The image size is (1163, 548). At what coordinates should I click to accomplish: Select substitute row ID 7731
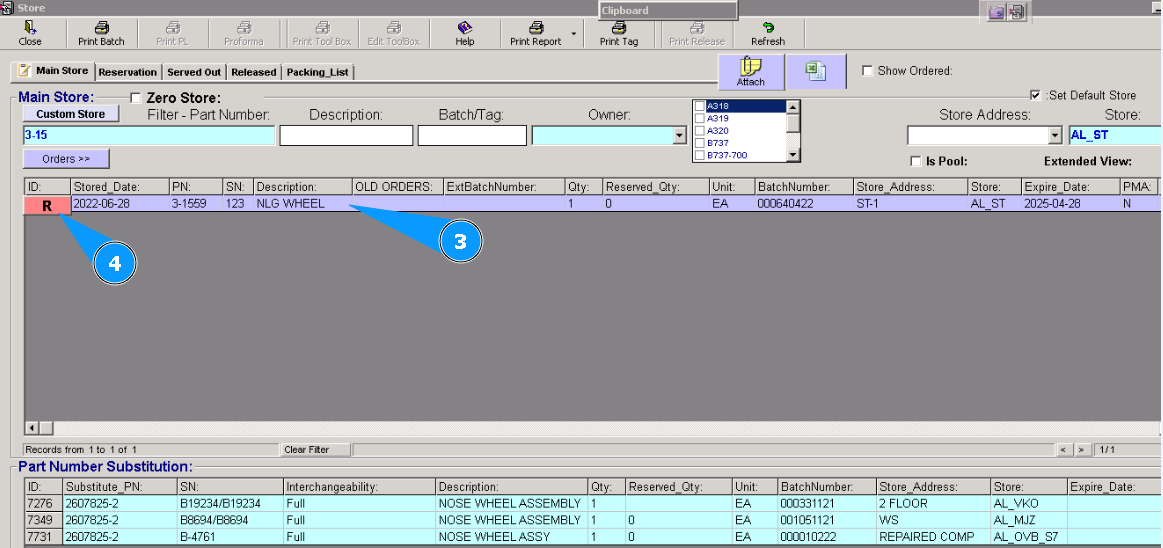click(x=43, y=536)
